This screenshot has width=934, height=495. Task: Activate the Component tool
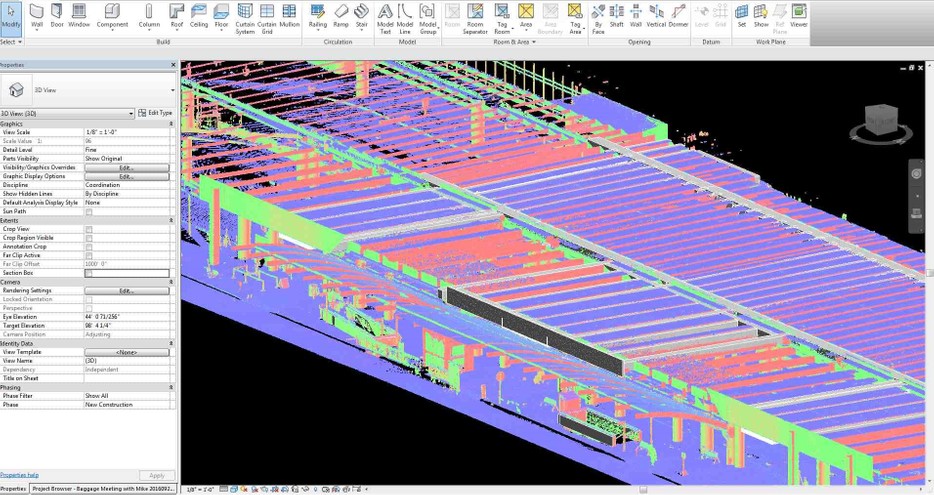coord(112,17)
